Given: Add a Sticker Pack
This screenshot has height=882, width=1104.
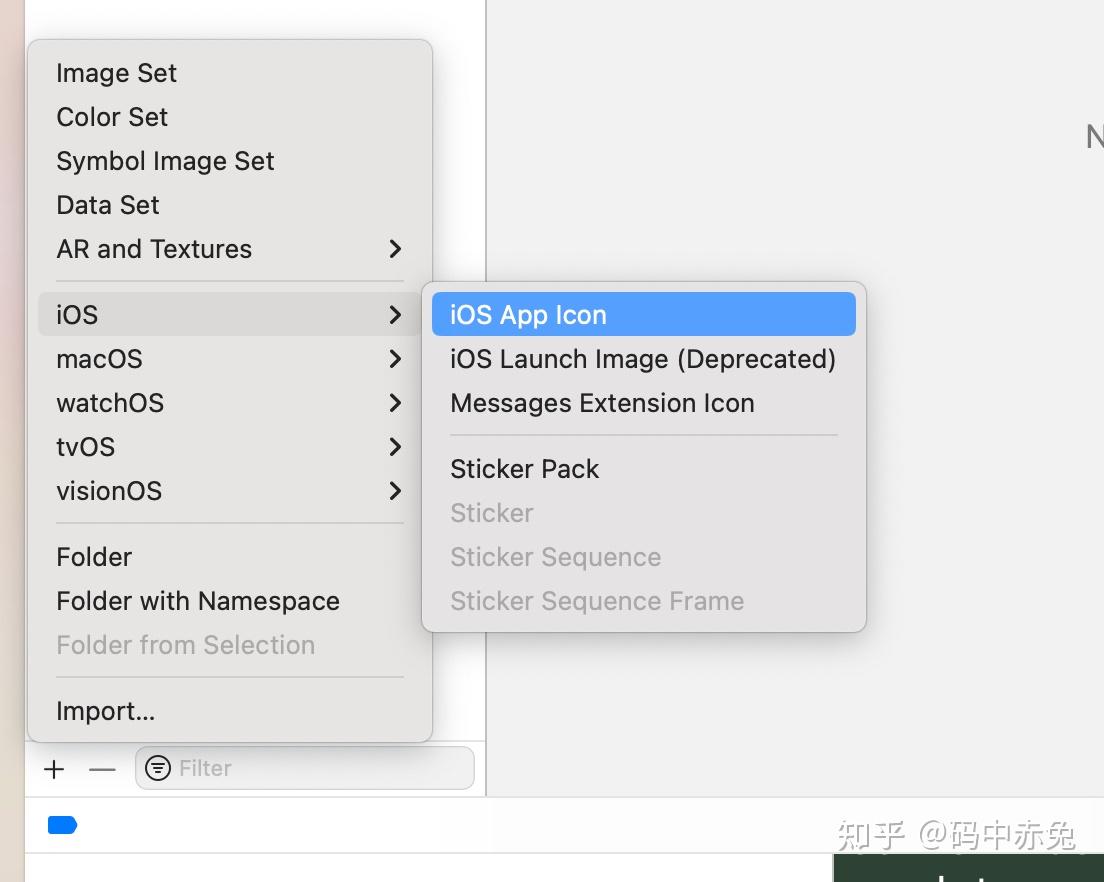Looking at the screenshot, I should point(644,469).
